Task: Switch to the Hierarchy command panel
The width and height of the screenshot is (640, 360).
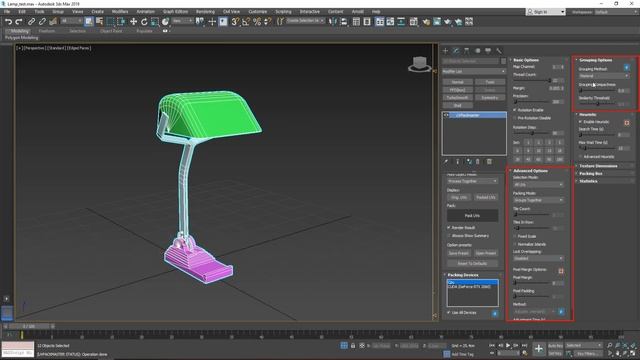Action: click(x=467, y=51)
